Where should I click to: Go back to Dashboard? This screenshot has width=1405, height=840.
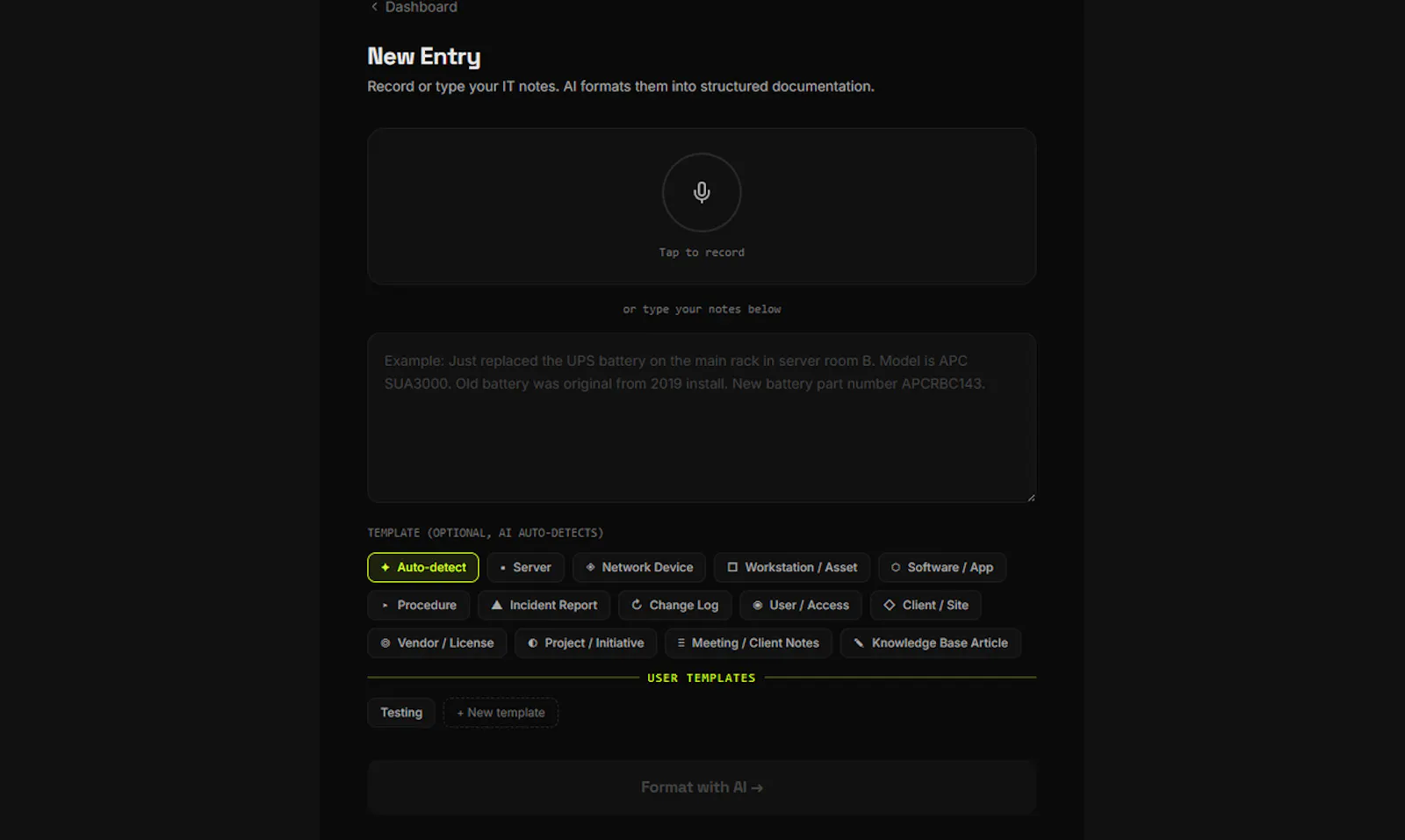(414, 7)
